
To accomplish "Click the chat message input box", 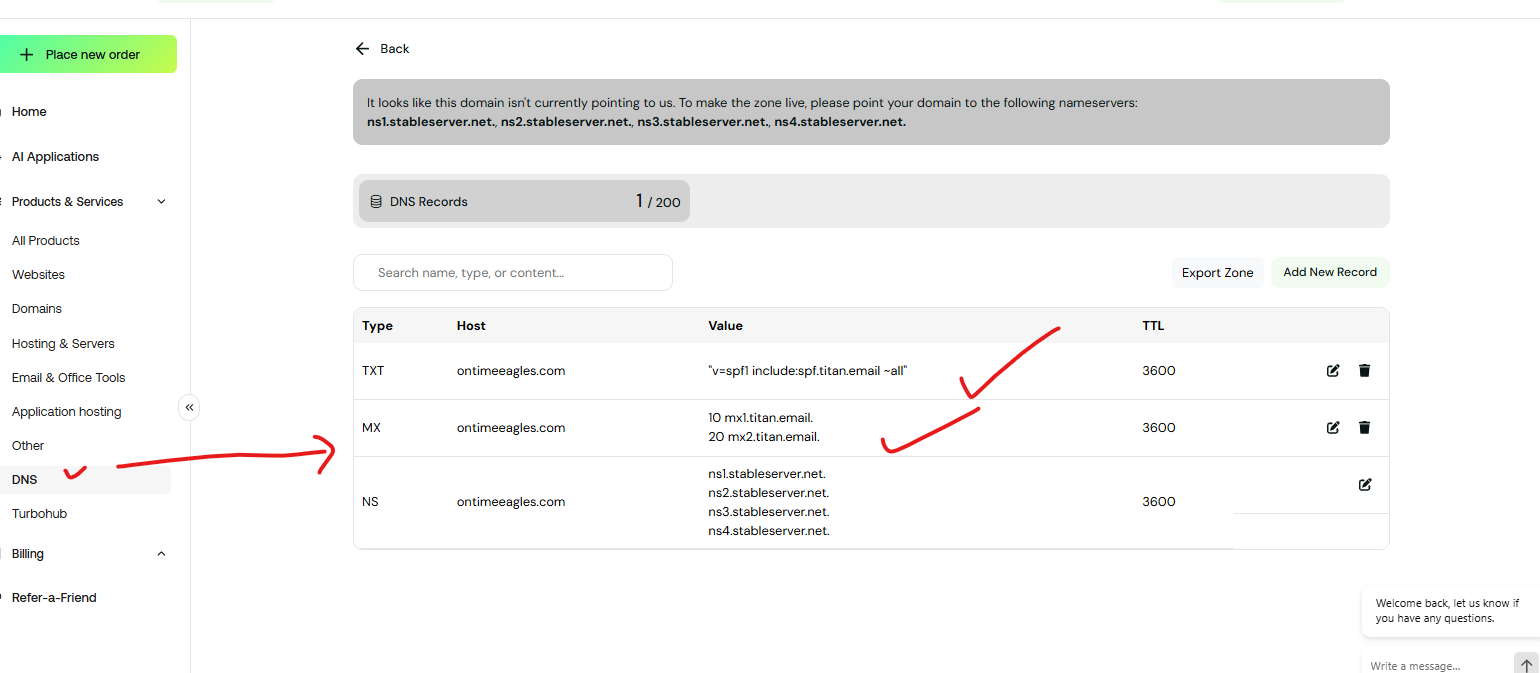I will (x=1435, y=665).
